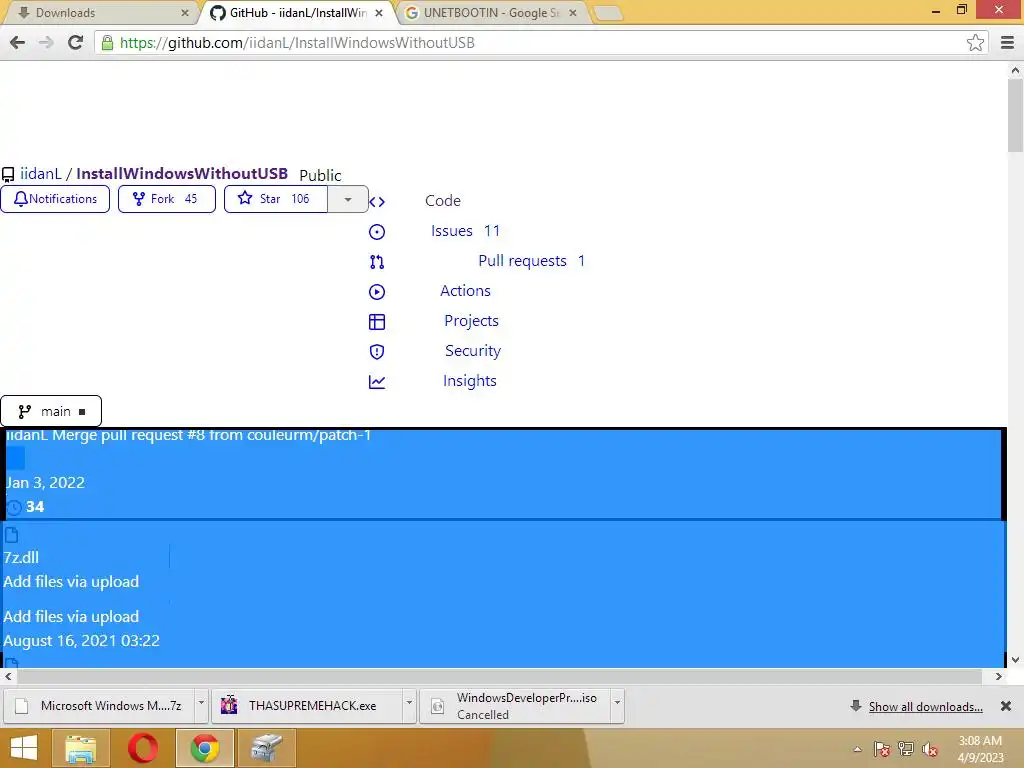
Task: Select the GitHub iidanL/InstallWin tab
Action: click(x=297, y=13)
